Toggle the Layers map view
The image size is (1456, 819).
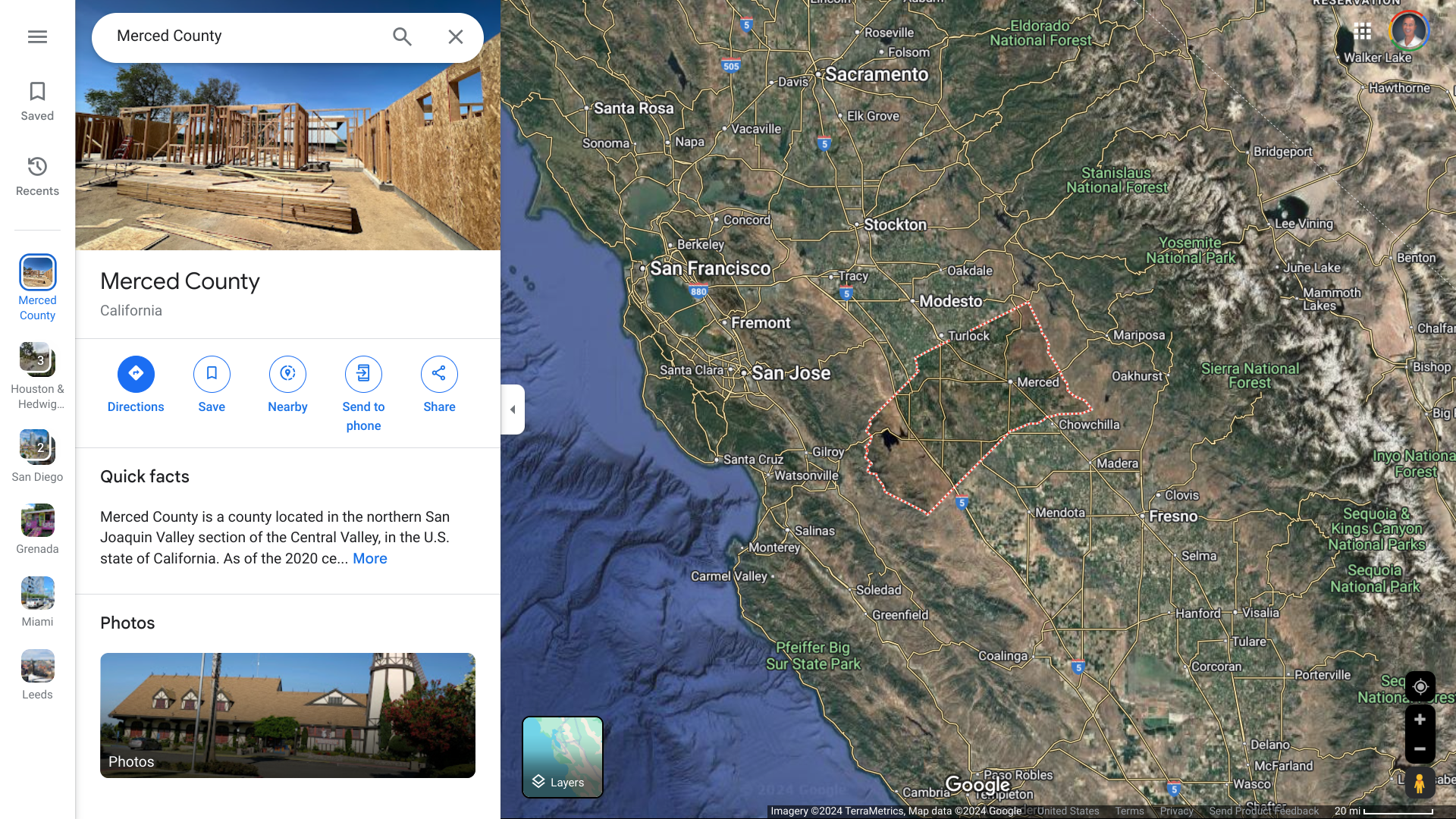562,757
